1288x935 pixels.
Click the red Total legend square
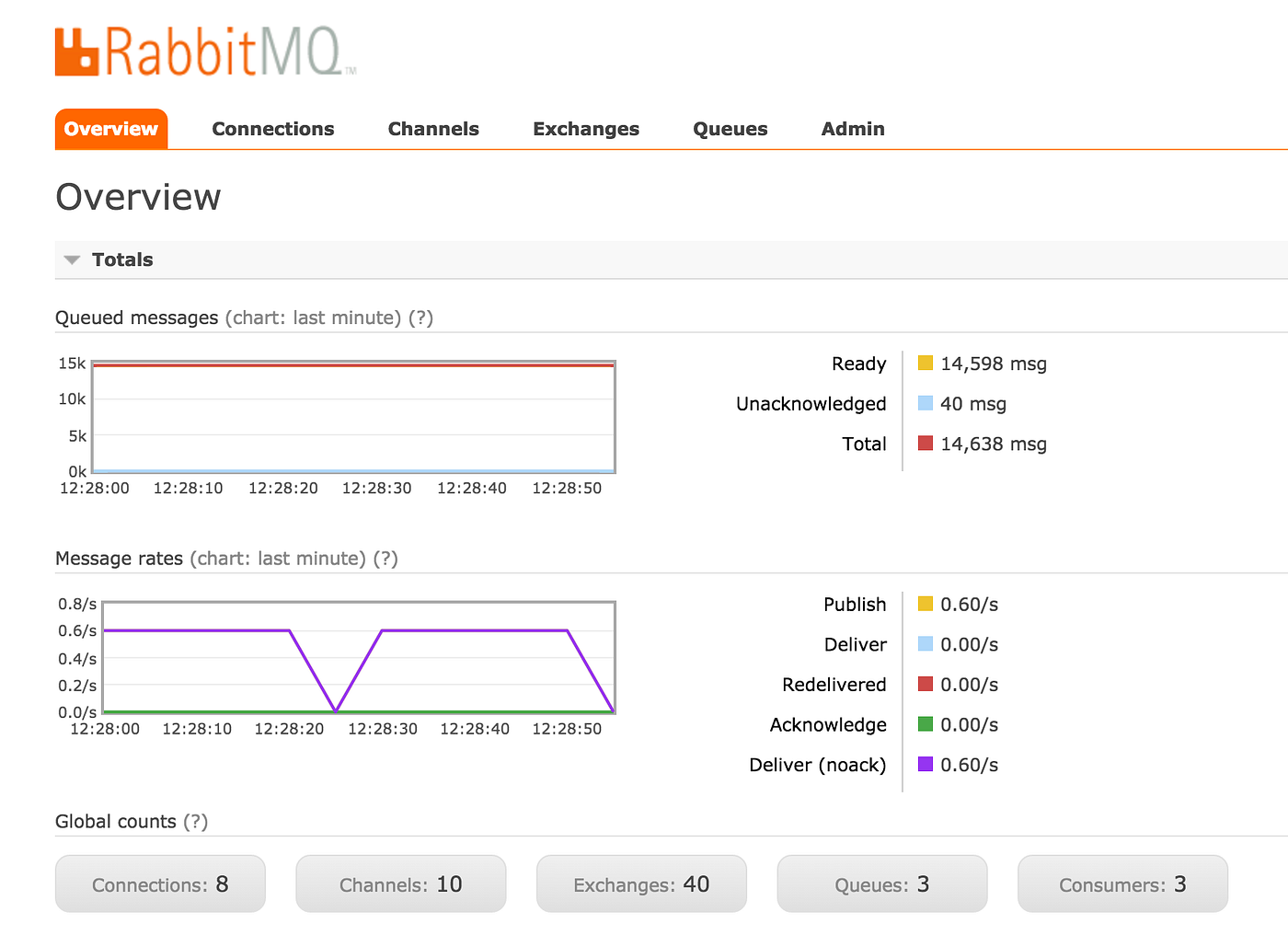pos(924,443)
